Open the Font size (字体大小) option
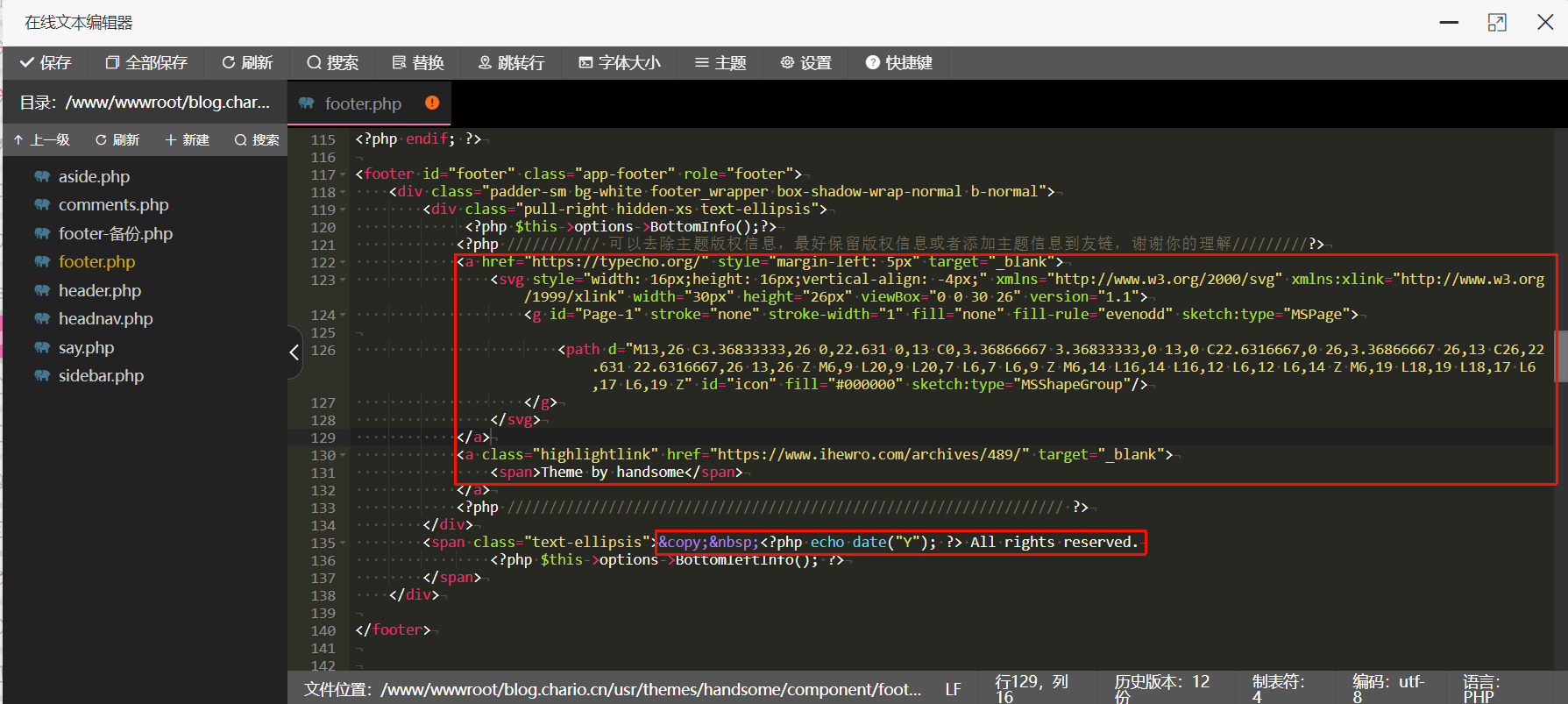Screen dimensions: 1568x704 [620, 63]
